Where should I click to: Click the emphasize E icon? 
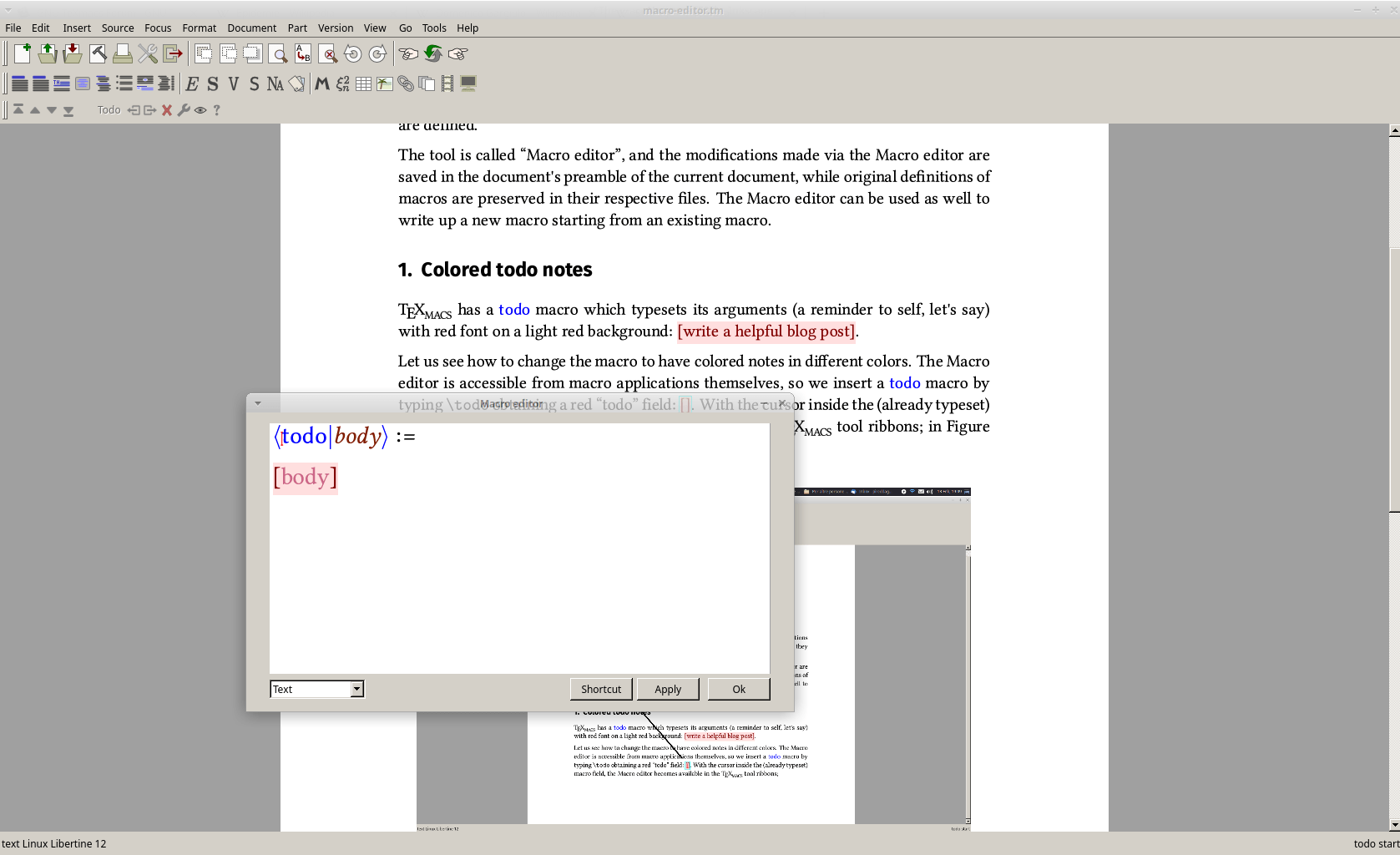click(192, 83)
